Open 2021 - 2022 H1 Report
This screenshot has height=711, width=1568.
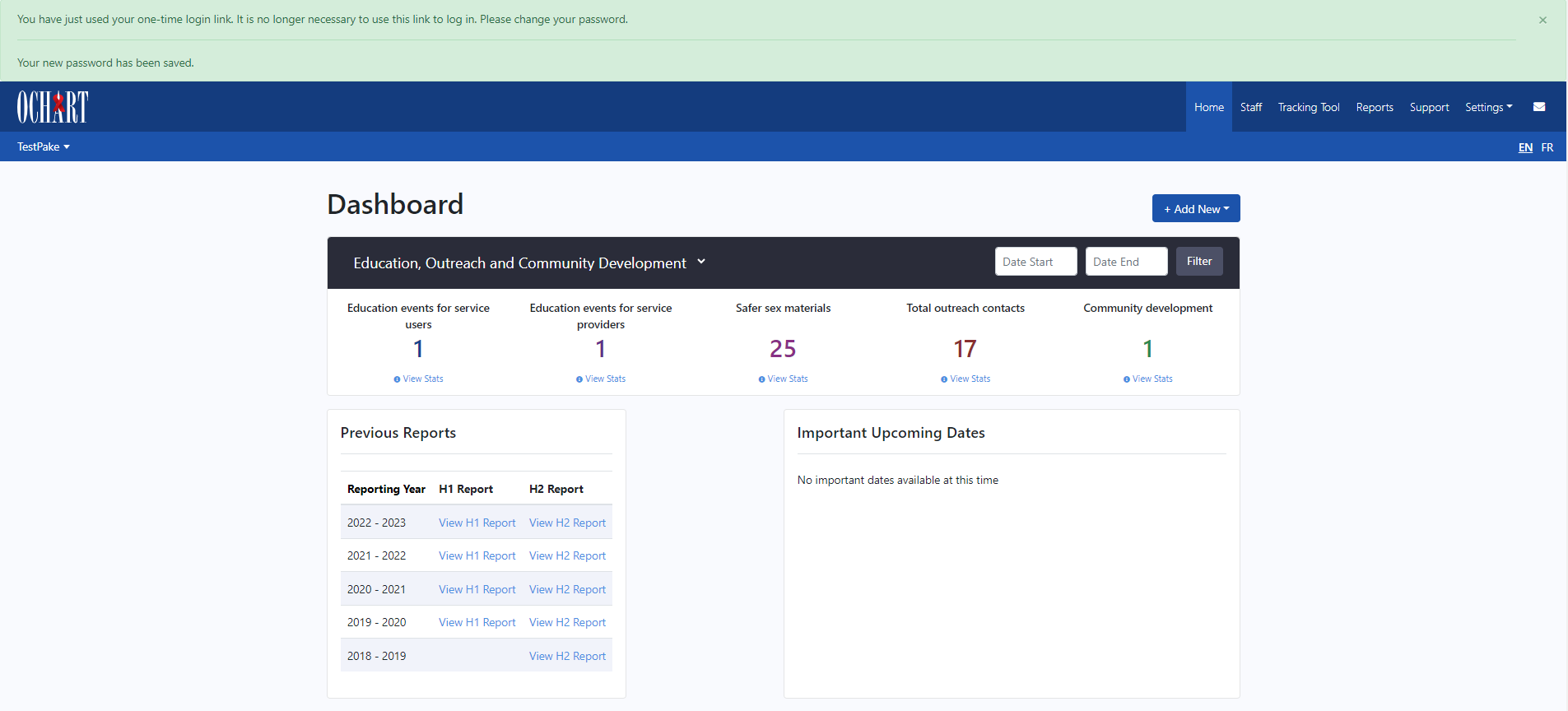click(477, 555)
